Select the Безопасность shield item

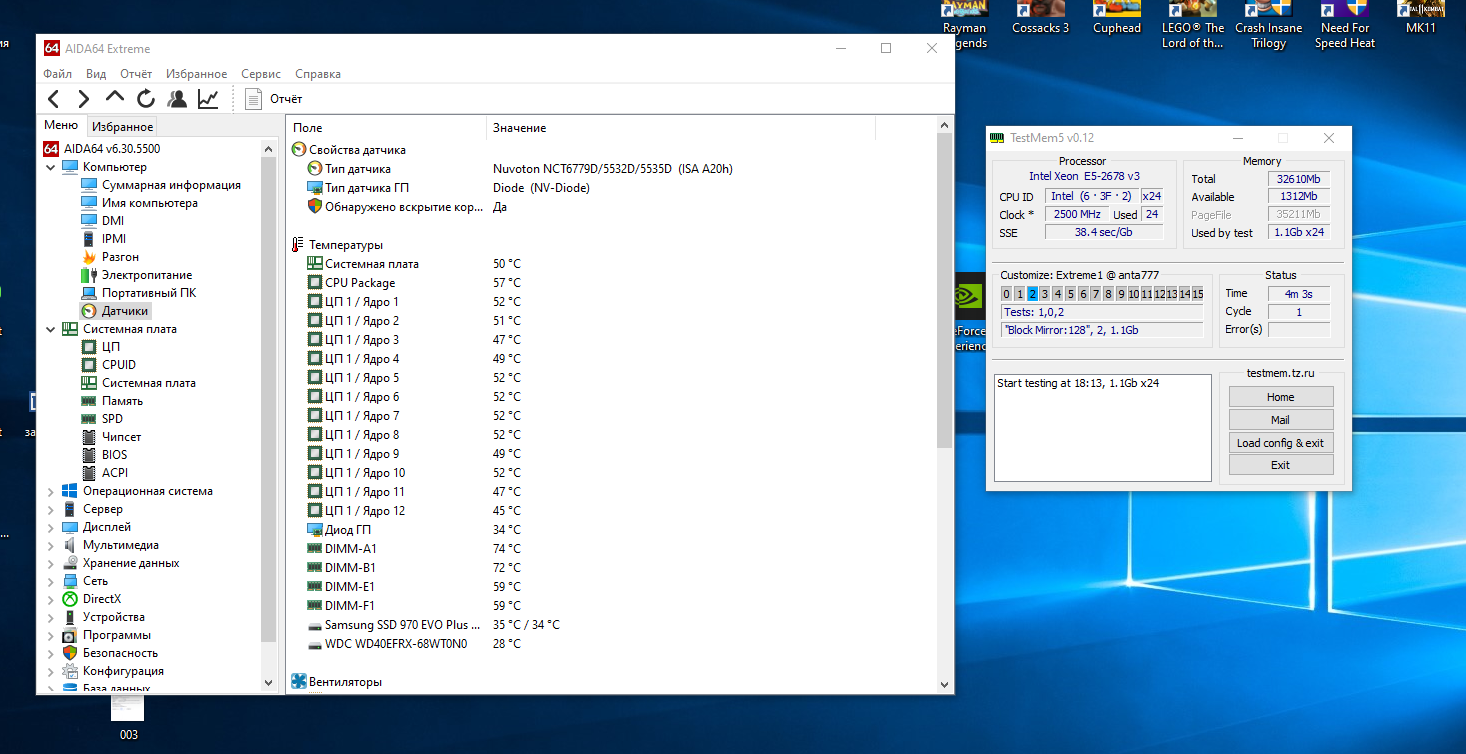coord(120,653)
